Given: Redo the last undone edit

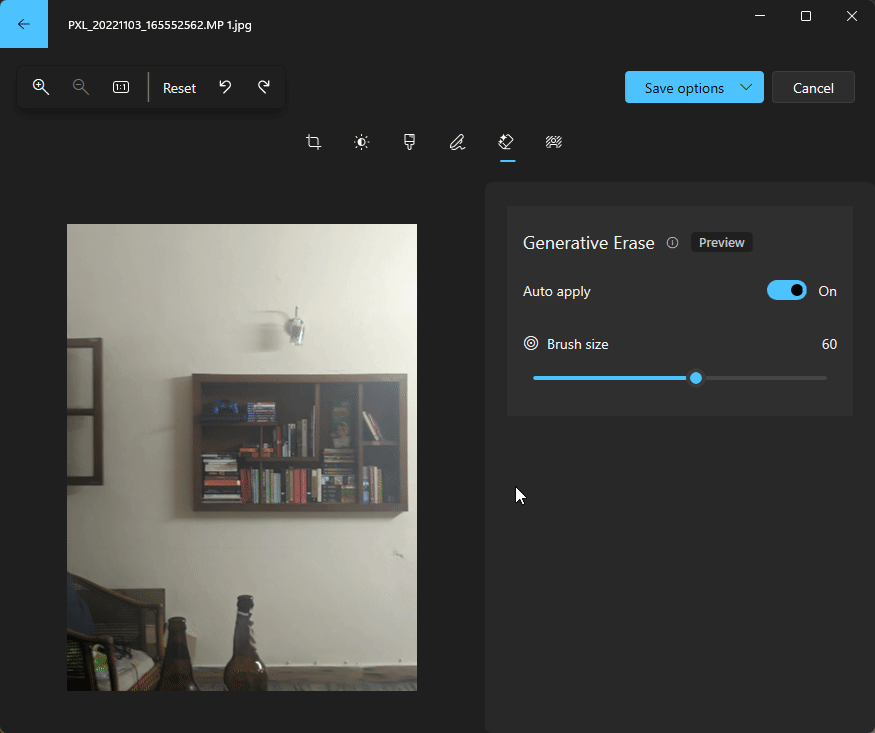Looking at the screenshot, I should click(264, 87).
